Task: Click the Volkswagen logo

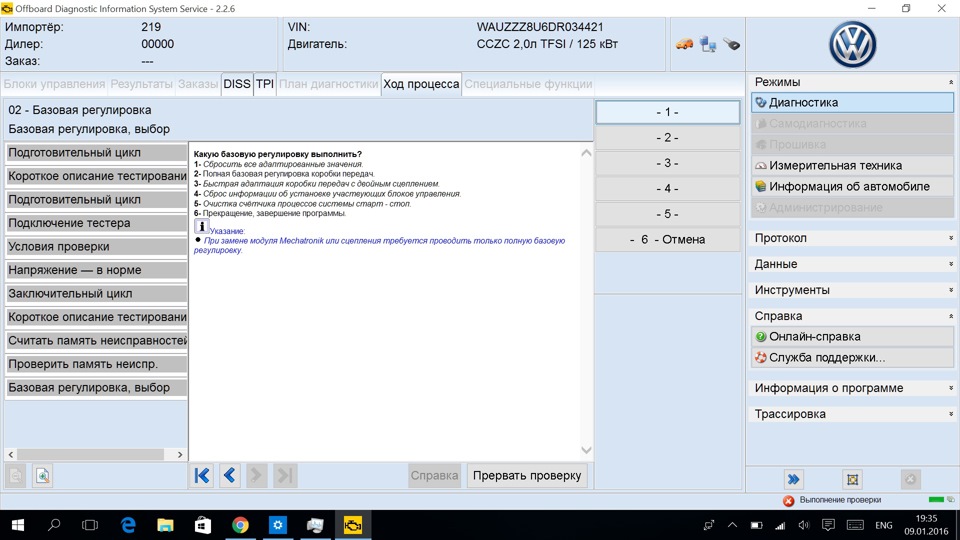Action: point(852,45)
